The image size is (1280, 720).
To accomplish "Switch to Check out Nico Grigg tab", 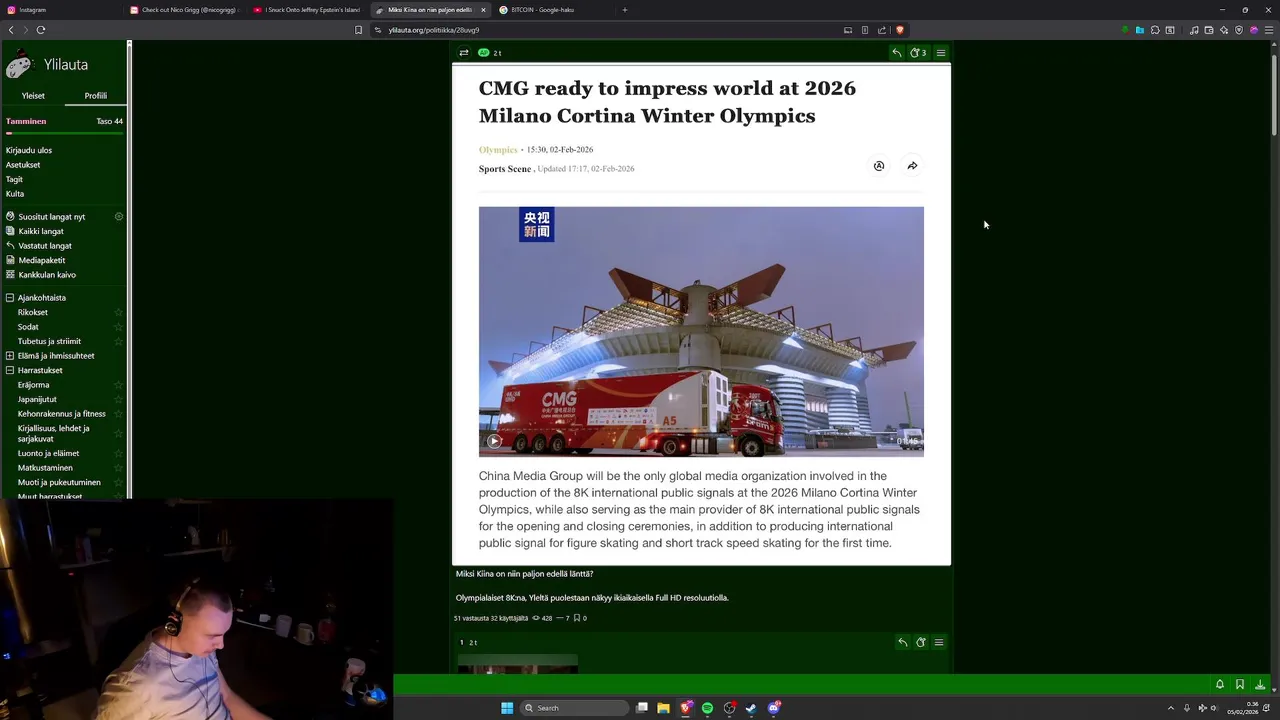I will (x=185, y=10).
